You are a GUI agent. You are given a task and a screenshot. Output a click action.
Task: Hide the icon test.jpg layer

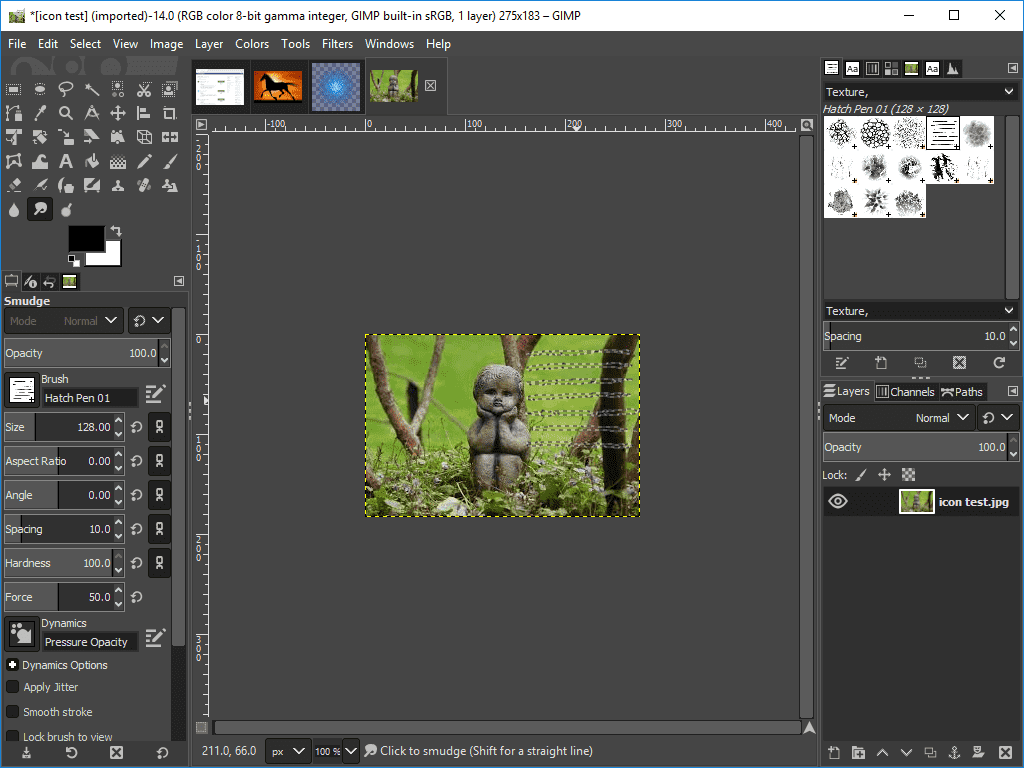click(838, 502)
